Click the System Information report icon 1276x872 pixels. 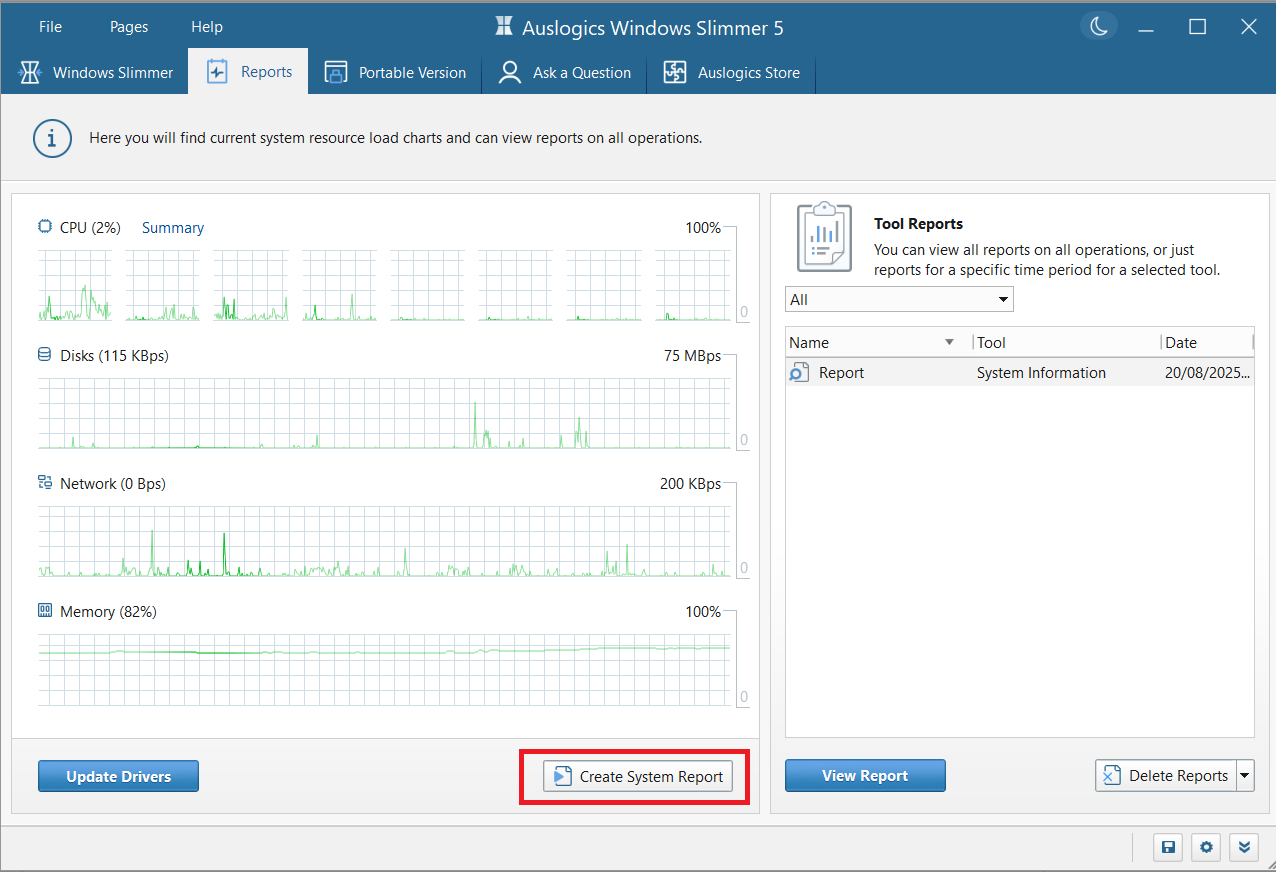tap(799, 371)
